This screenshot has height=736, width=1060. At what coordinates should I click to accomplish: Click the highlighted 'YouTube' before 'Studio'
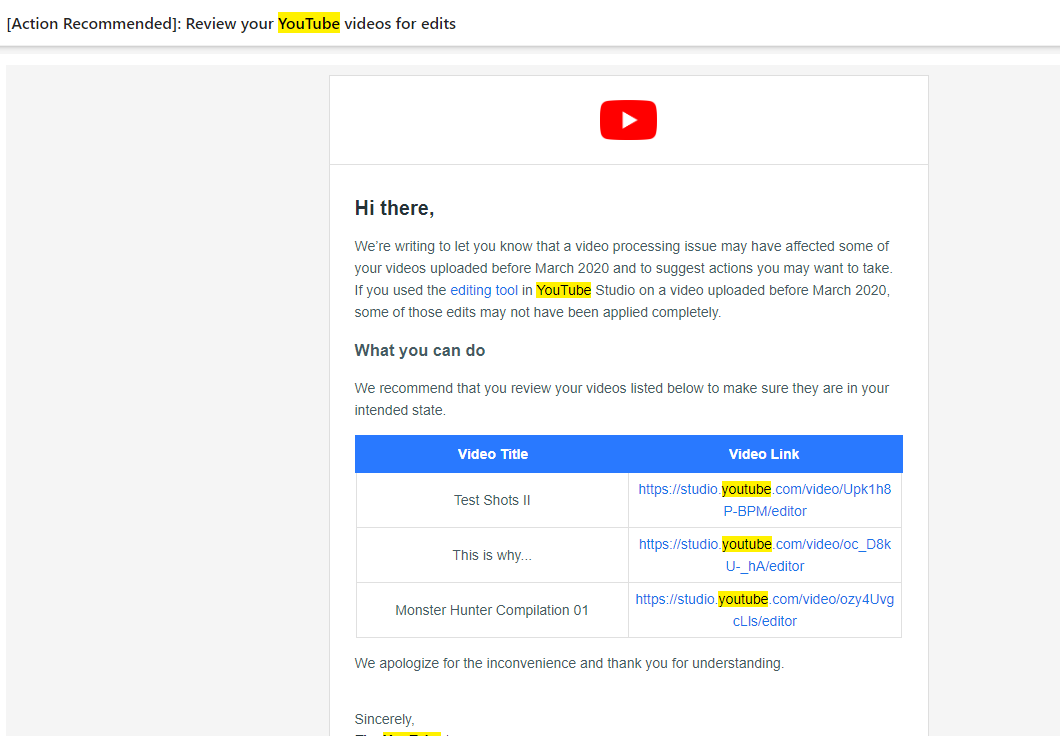point(563,291)
